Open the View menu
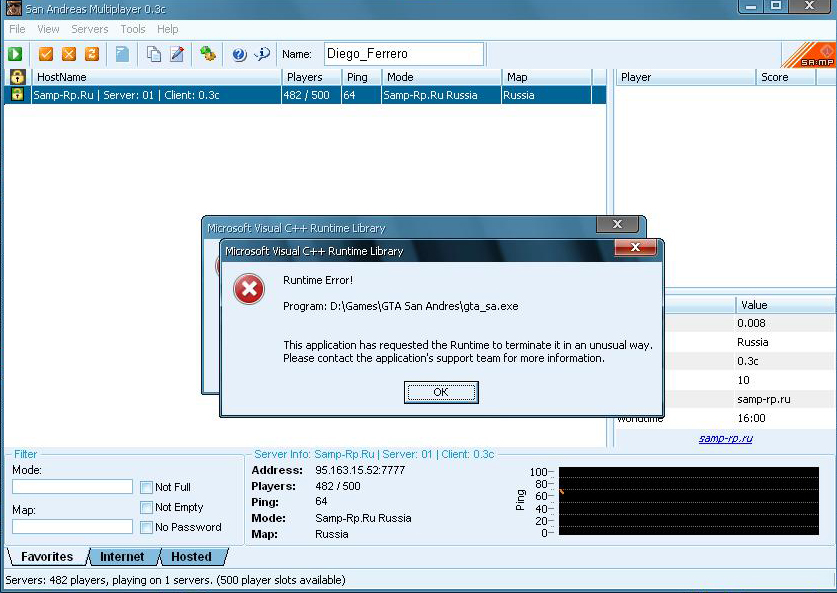The image size is (837, 593). pos(48,29)
